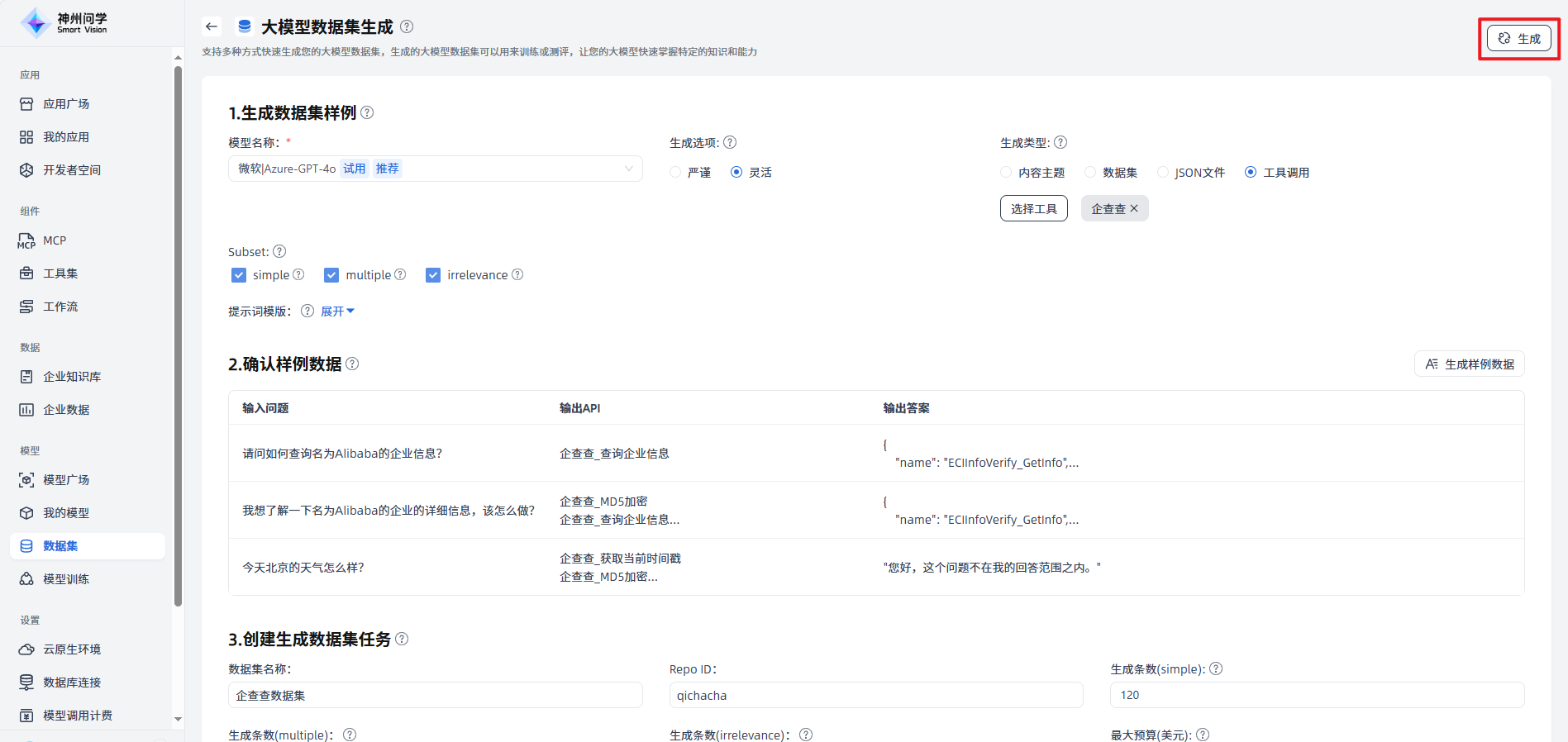Select the 严谨 generation option
1568x742 pixels.
point(675,172)
